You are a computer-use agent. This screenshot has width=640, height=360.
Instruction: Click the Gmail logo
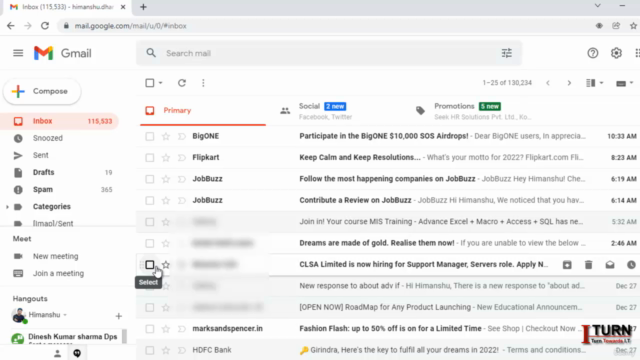click(62, 53)
